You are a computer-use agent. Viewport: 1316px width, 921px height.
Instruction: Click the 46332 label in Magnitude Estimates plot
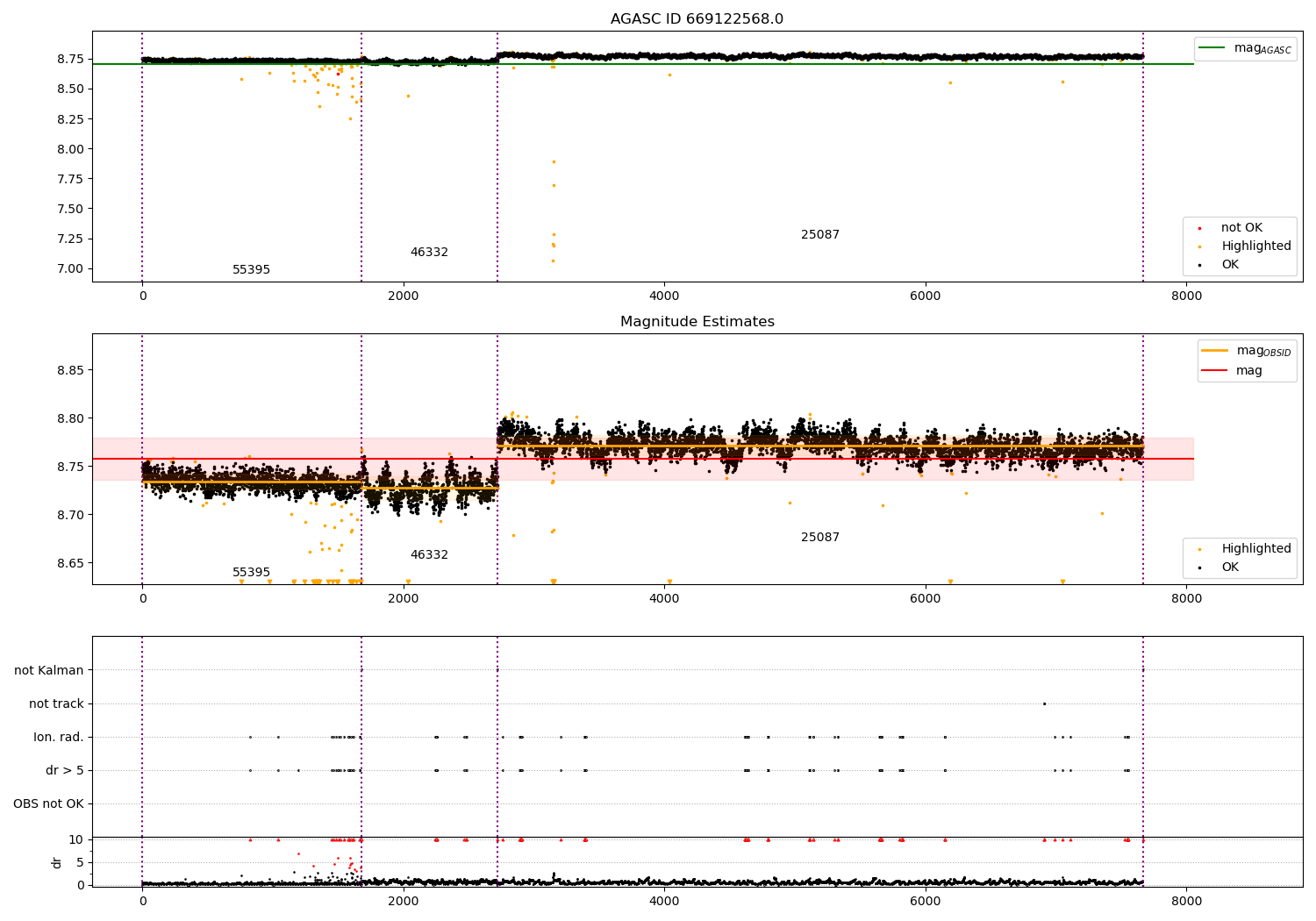click(x=429, y=555)
